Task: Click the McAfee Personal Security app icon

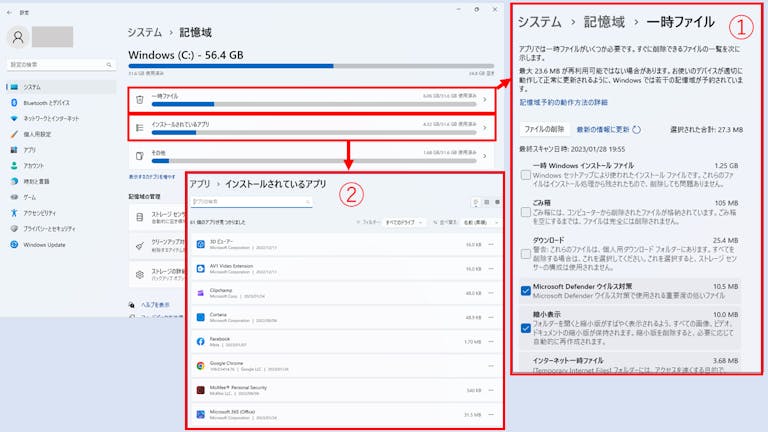Action: 200,390
